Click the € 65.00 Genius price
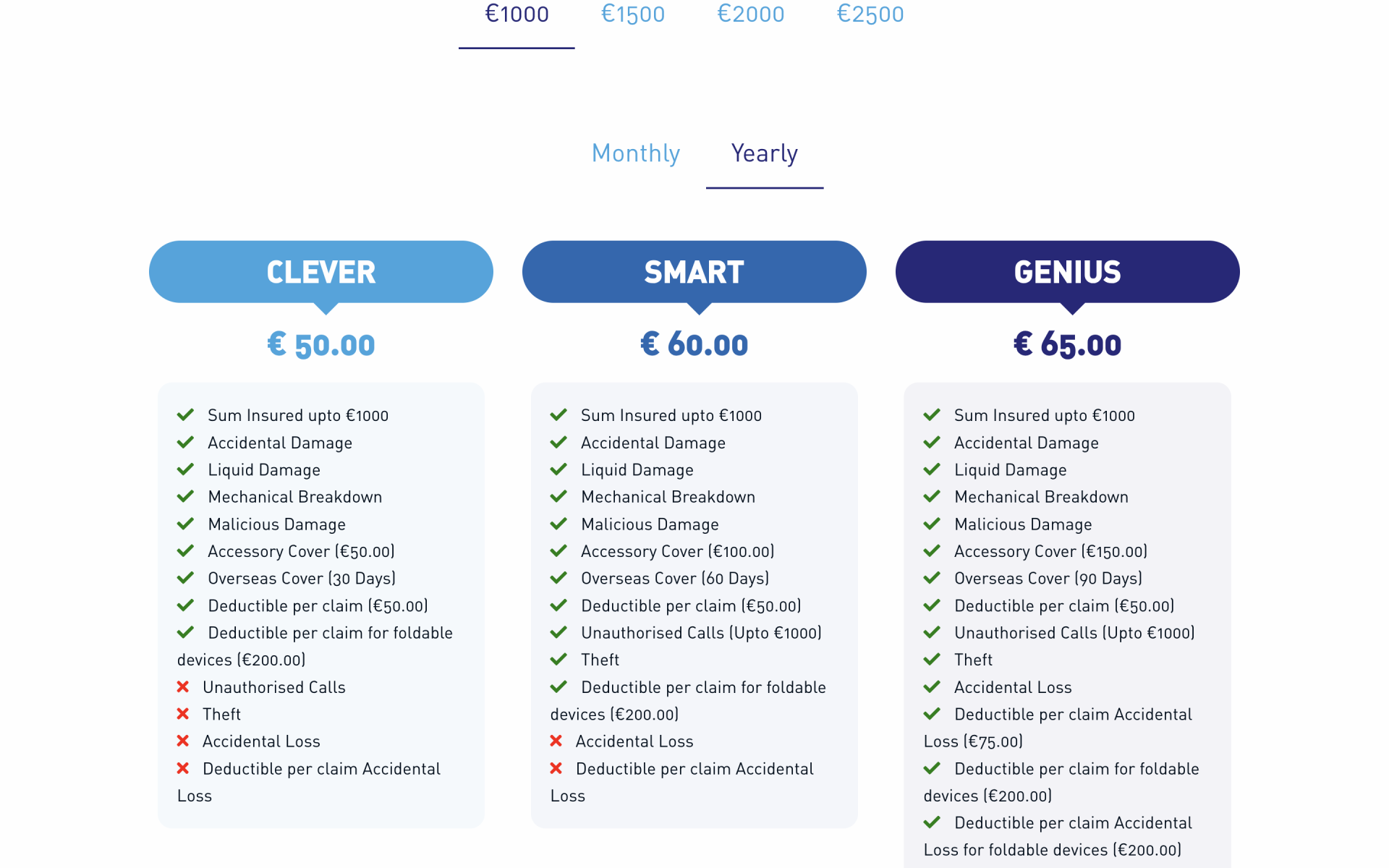The height and width of the screenshot is (868, 1389). tap(1068, 344)
